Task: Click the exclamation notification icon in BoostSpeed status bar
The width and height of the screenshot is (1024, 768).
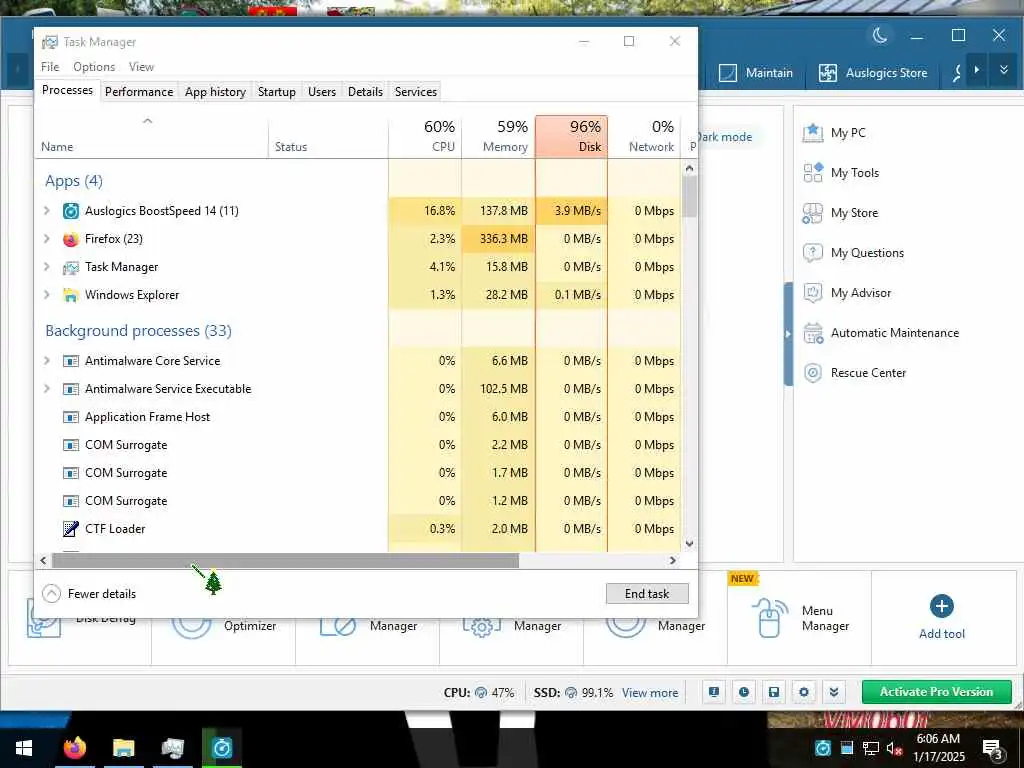Action: pyautogui.click(x=714, y=692)
